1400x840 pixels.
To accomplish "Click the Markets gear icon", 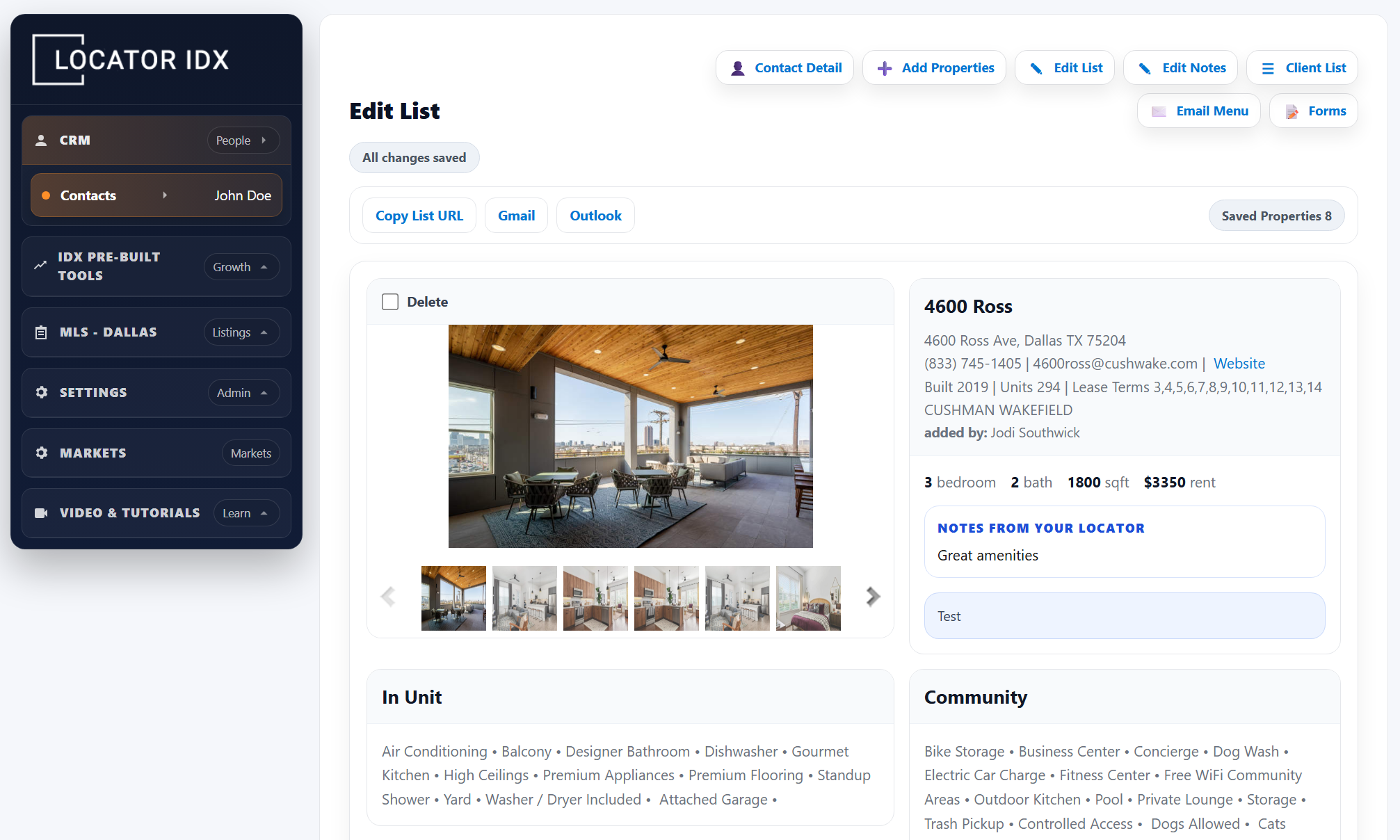I will [42, 453].
